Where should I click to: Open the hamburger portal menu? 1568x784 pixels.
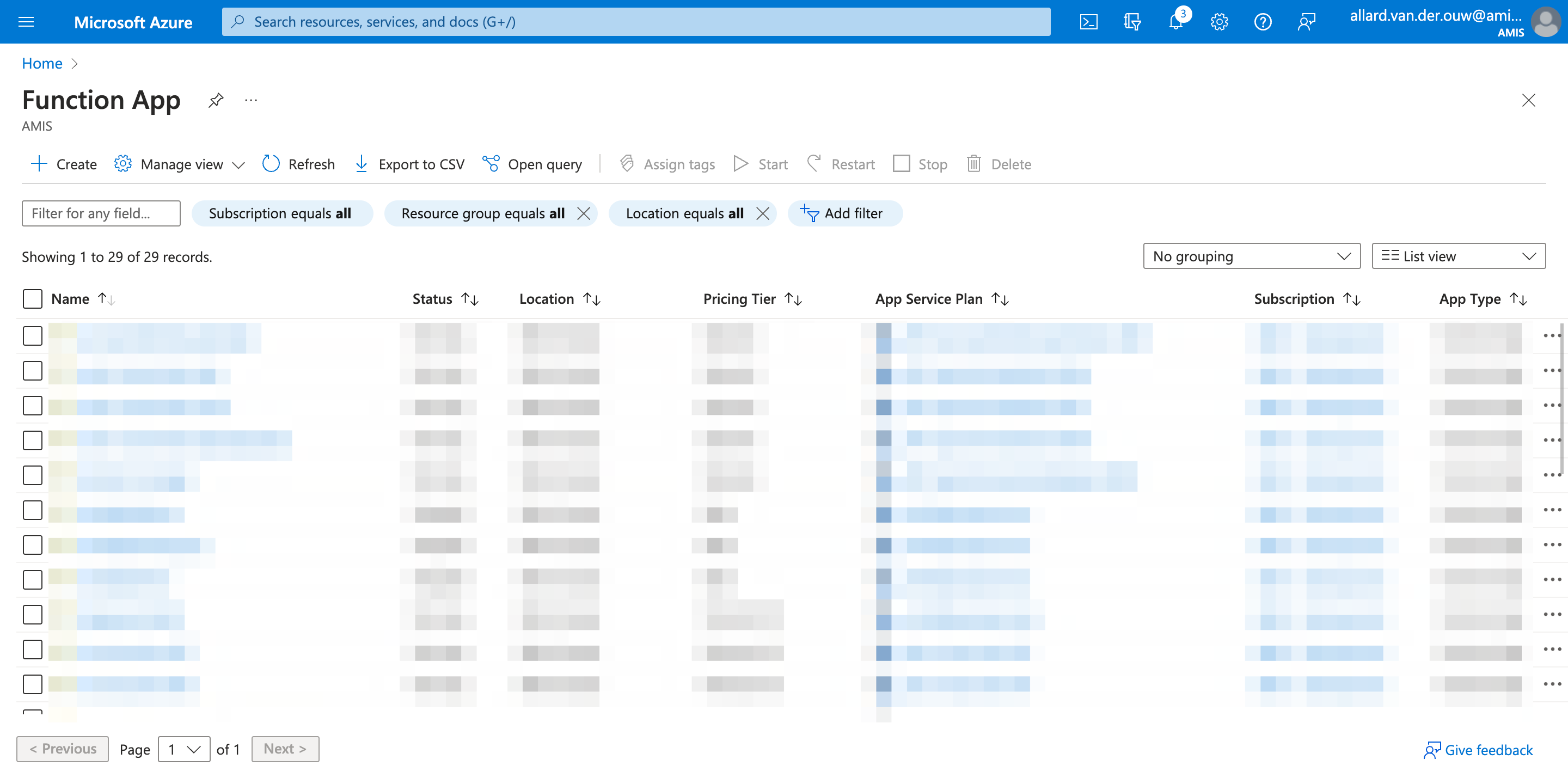click(x=26, y=22)
